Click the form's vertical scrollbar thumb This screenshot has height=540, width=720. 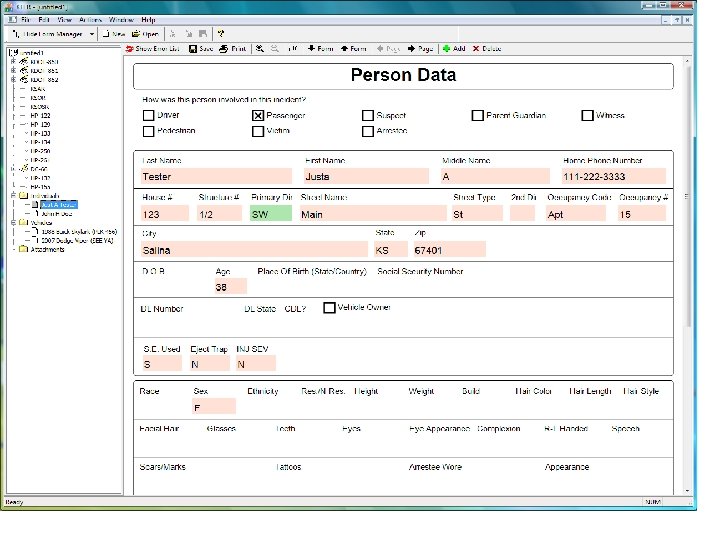[688, 197]
